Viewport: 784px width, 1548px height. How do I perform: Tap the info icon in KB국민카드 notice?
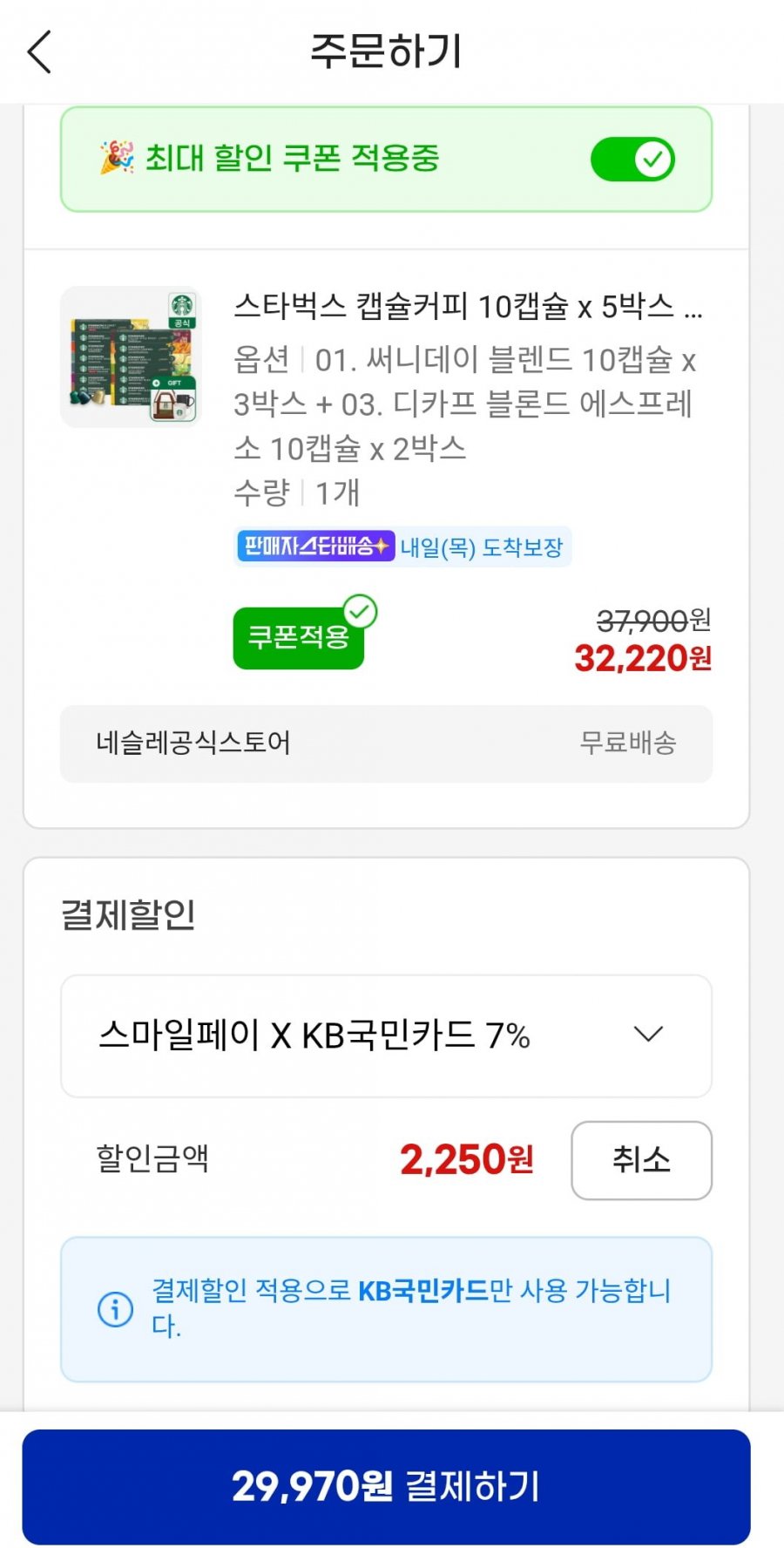click(x=115, y=1308)
